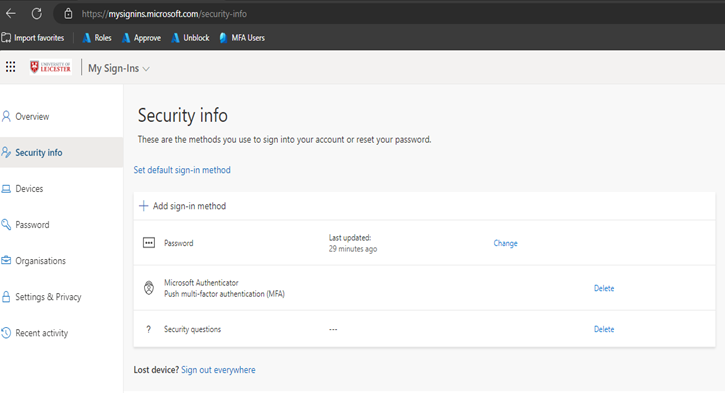The height and width of the screenshot is (393, 725).
Task: Click the Microsoft Authenticator icon
Action: [x=149, y=288]
